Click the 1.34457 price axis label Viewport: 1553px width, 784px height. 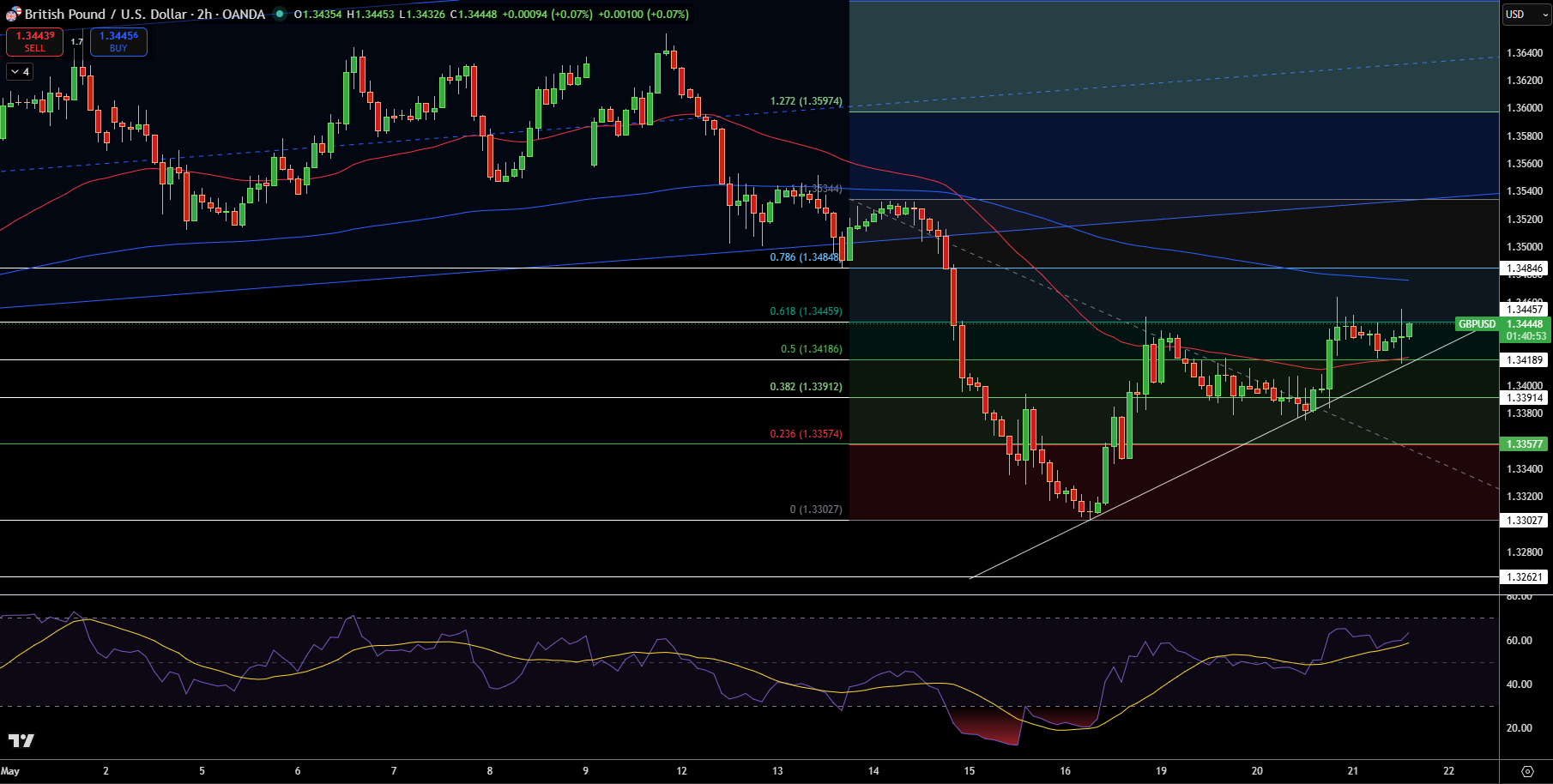point(1525,309)
